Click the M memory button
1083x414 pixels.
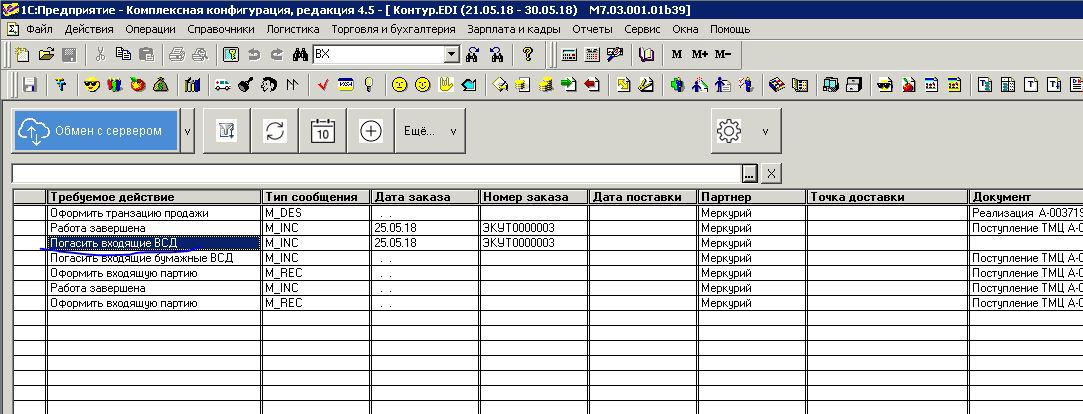(x=677, y=55)
